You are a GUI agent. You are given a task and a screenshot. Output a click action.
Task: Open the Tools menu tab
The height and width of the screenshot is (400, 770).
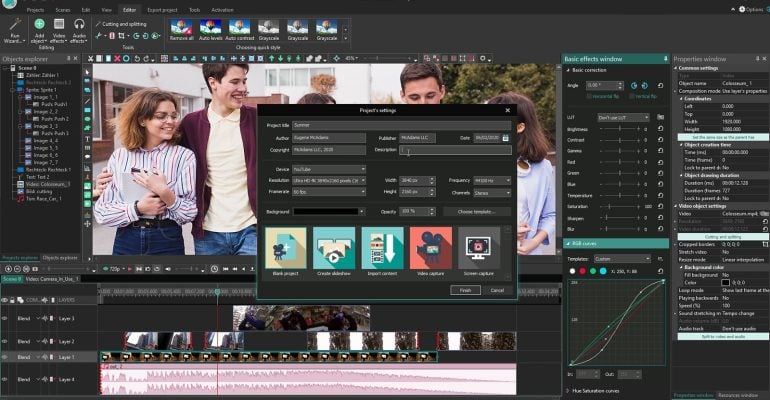pyautogui.click(x=194, y=10)
